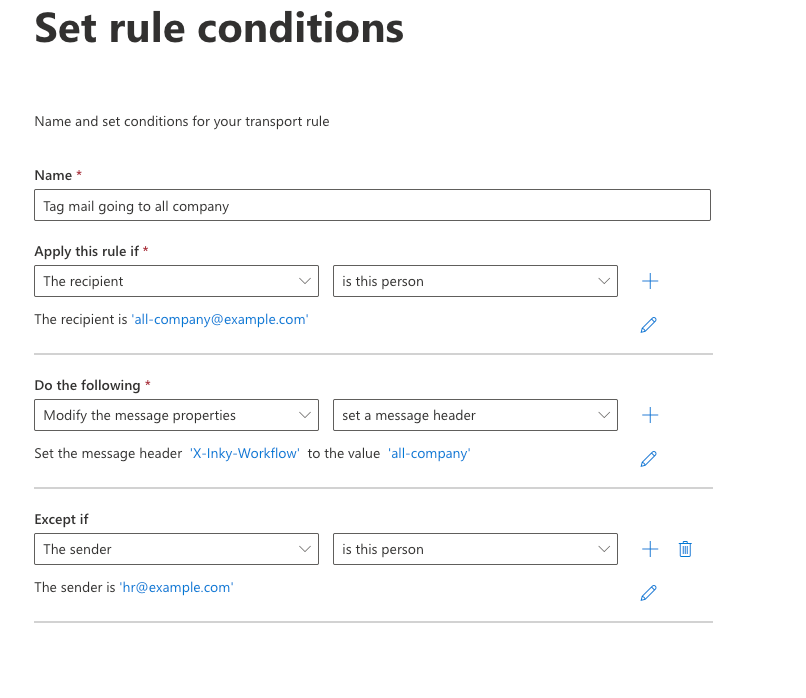Open the exception 'is this person' dropdown
Viewport: 806px width, 698px height.
475,549
